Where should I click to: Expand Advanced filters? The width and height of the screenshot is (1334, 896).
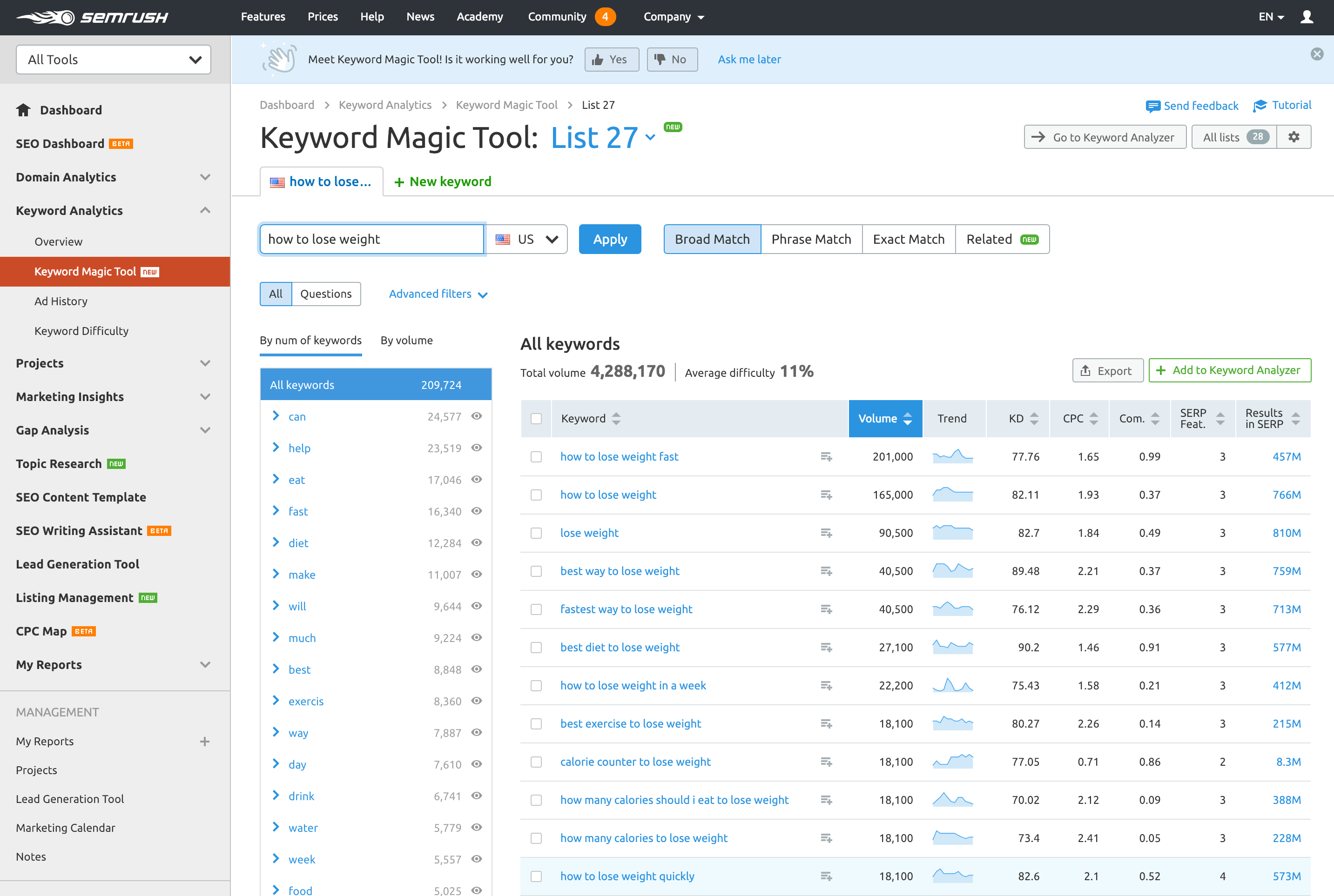pos(438,294)
